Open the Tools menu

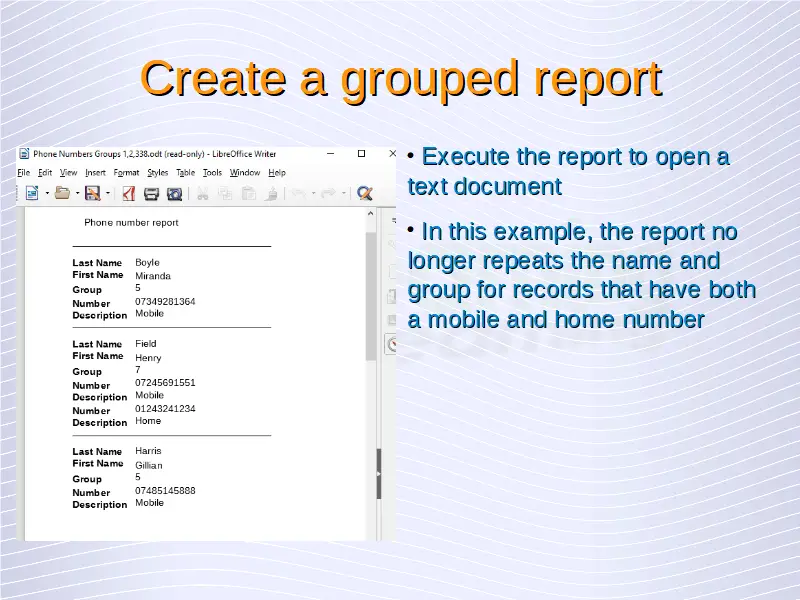point(212,172)
